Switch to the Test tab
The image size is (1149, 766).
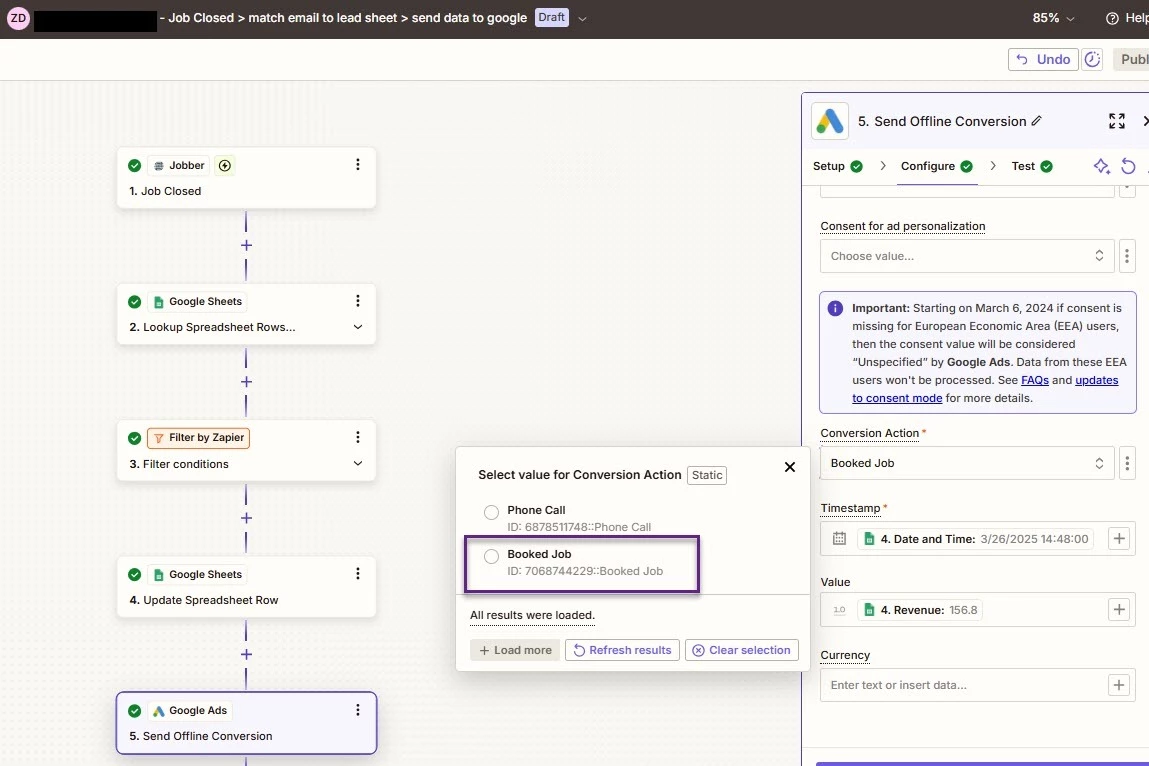(1032, 166)
